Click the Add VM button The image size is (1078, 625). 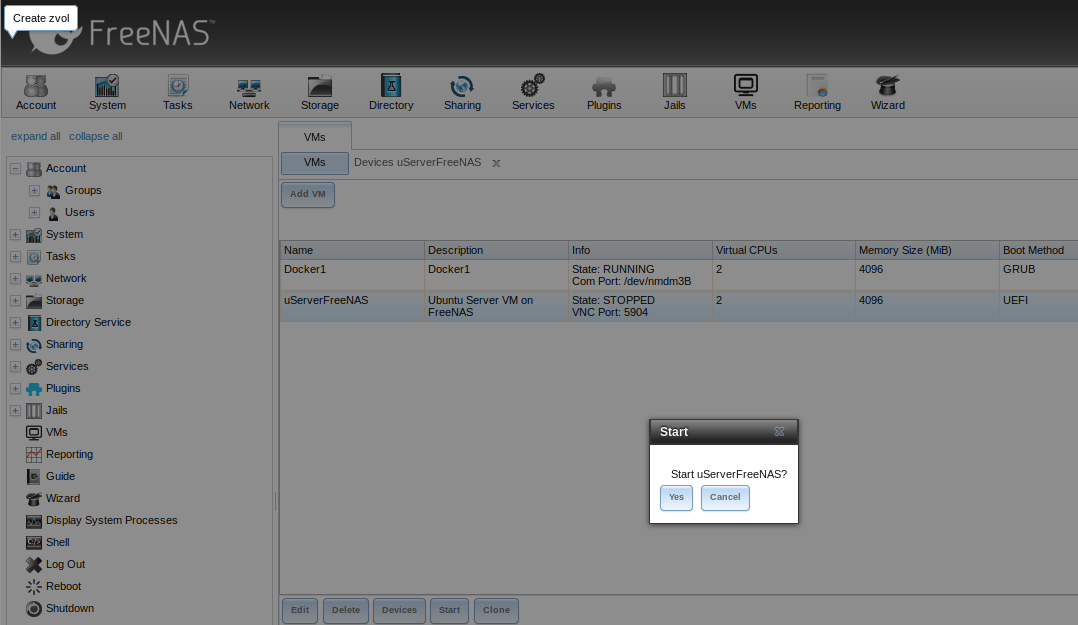point(308,195)
